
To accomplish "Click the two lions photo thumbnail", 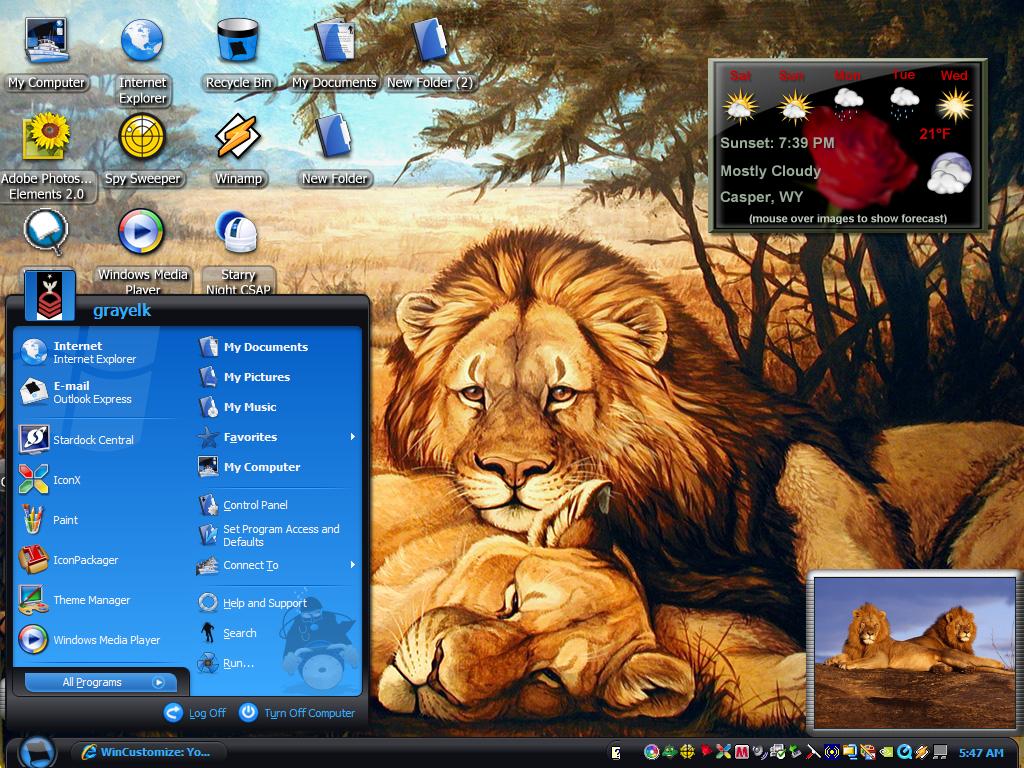I will point(914,652).
